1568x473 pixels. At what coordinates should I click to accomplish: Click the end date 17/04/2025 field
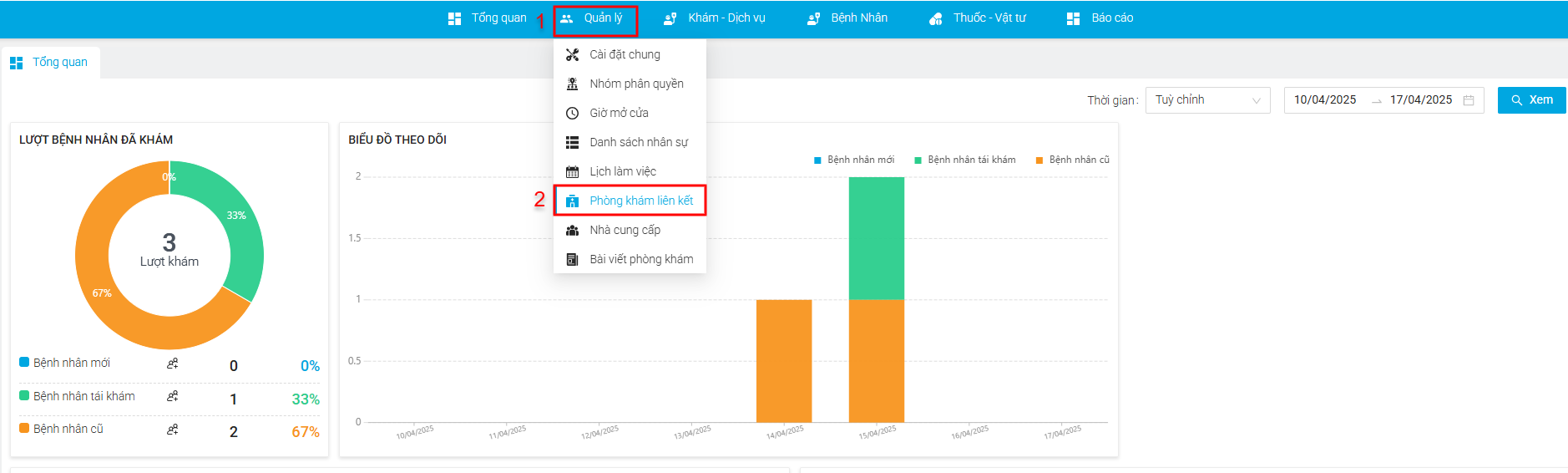pyautogui.click(x=1421, y=100)
